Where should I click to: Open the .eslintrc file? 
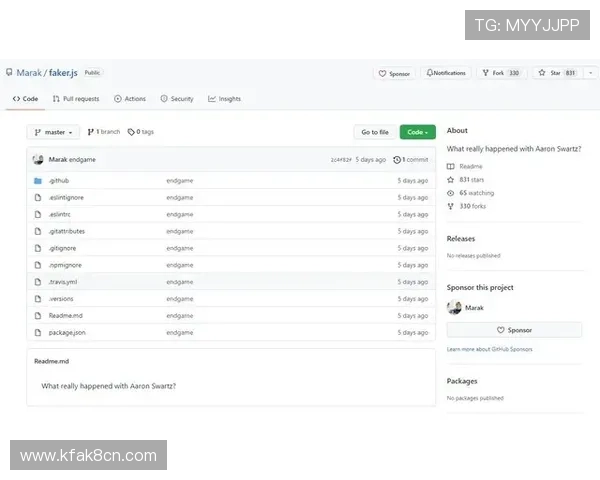click(60, 214)
